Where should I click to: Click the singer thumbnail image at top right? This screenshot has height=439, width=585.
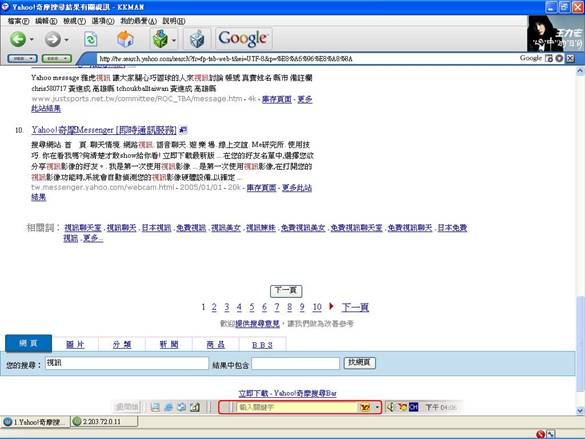pos(555,34)
